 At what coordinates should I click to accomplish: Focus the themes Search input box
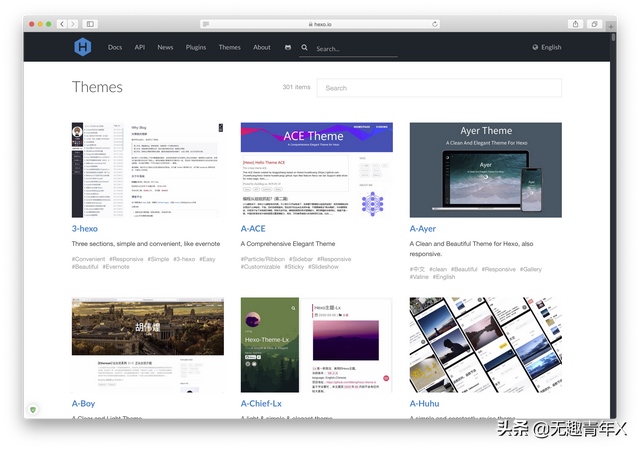point(439,88)
